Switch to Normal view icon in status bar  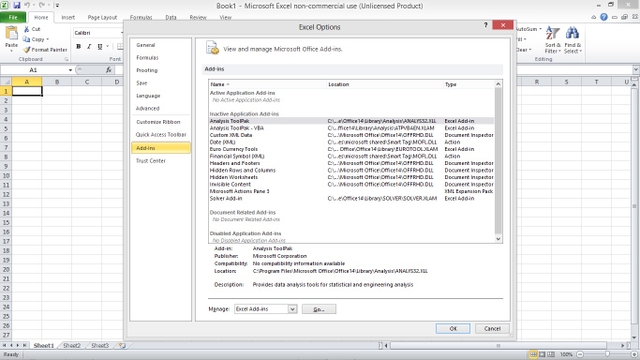tap(533, 354)
